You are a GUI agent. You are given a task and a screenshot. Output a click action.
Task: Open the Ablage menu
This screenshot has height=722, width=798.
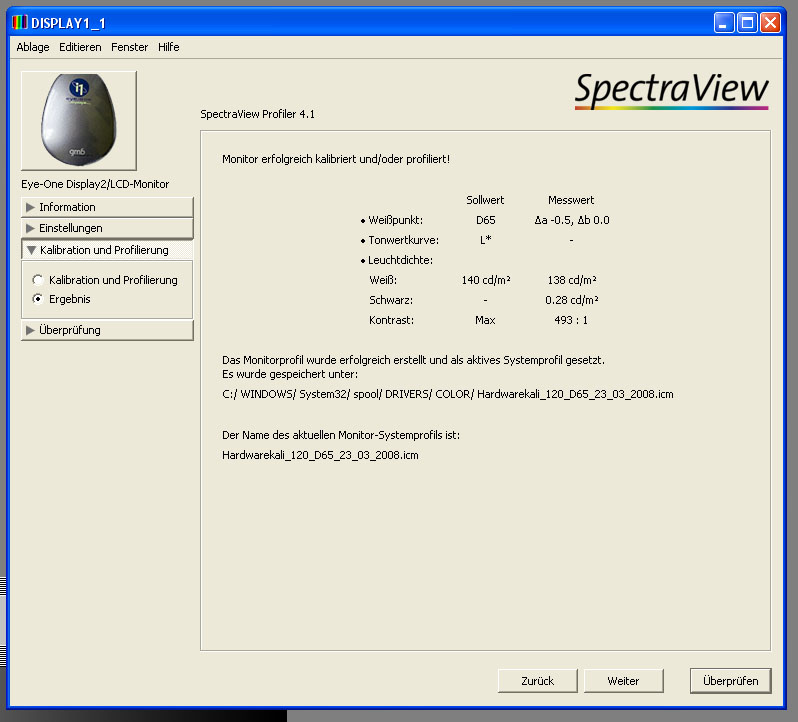(x=33, y=47)
